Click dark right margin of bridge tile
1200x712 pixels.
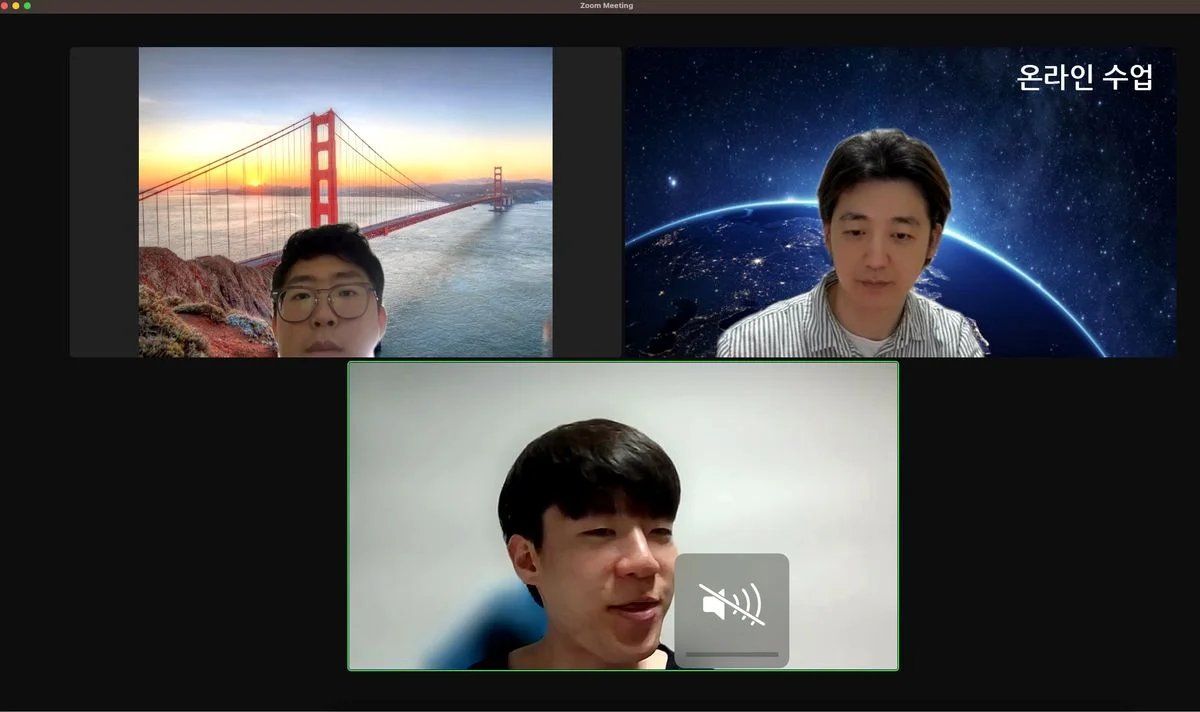point(586,202)
